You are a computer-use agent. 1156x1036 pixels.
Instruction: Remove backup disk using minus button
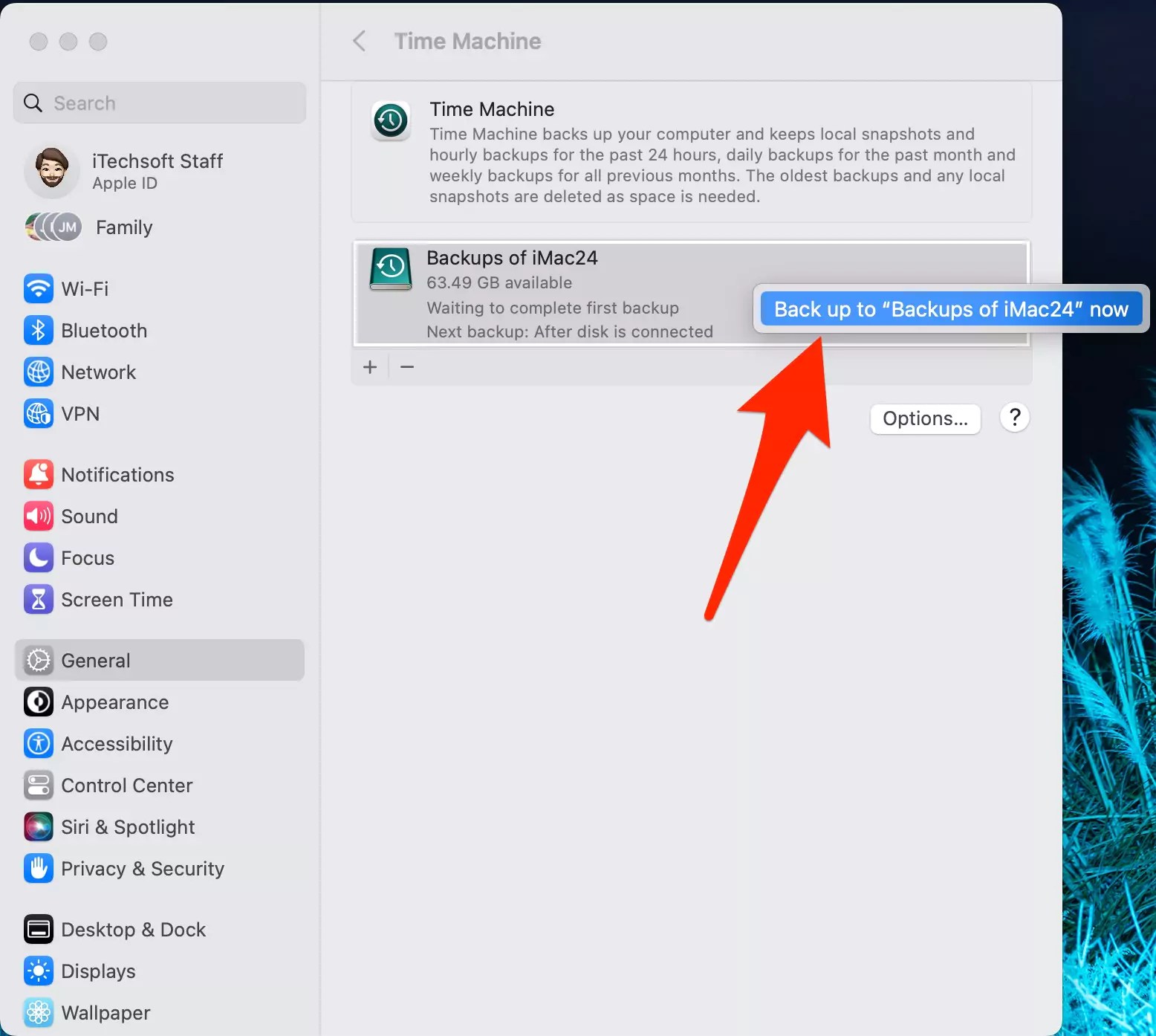406,366
